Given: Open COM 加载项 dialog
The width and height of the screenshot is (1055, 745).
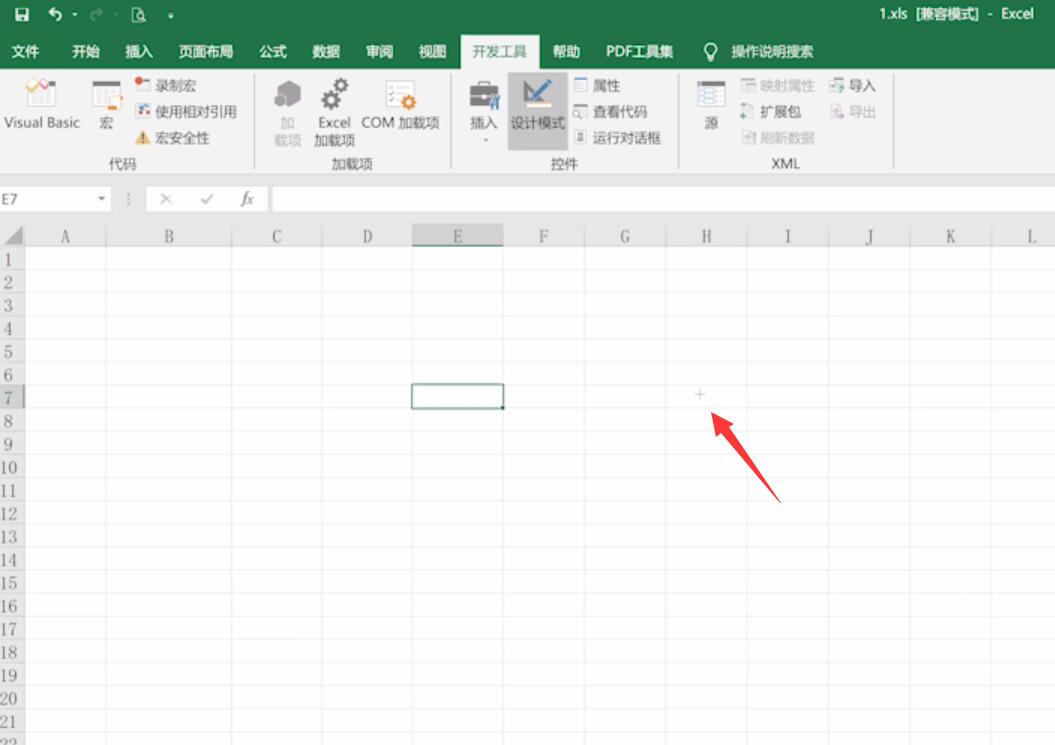Looking at the screenshot, I should pos(400,104).
